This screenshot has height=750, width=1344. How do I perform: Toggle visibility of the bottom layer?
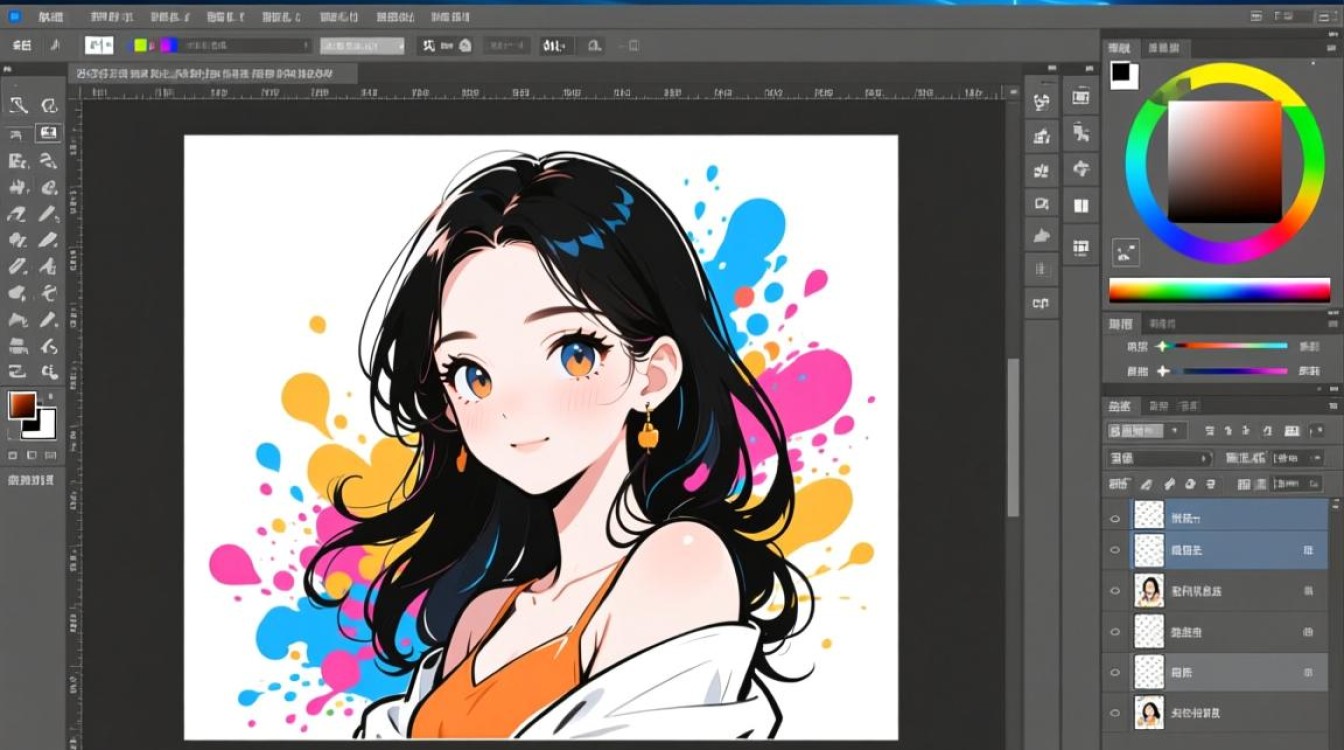(1115, 713)
